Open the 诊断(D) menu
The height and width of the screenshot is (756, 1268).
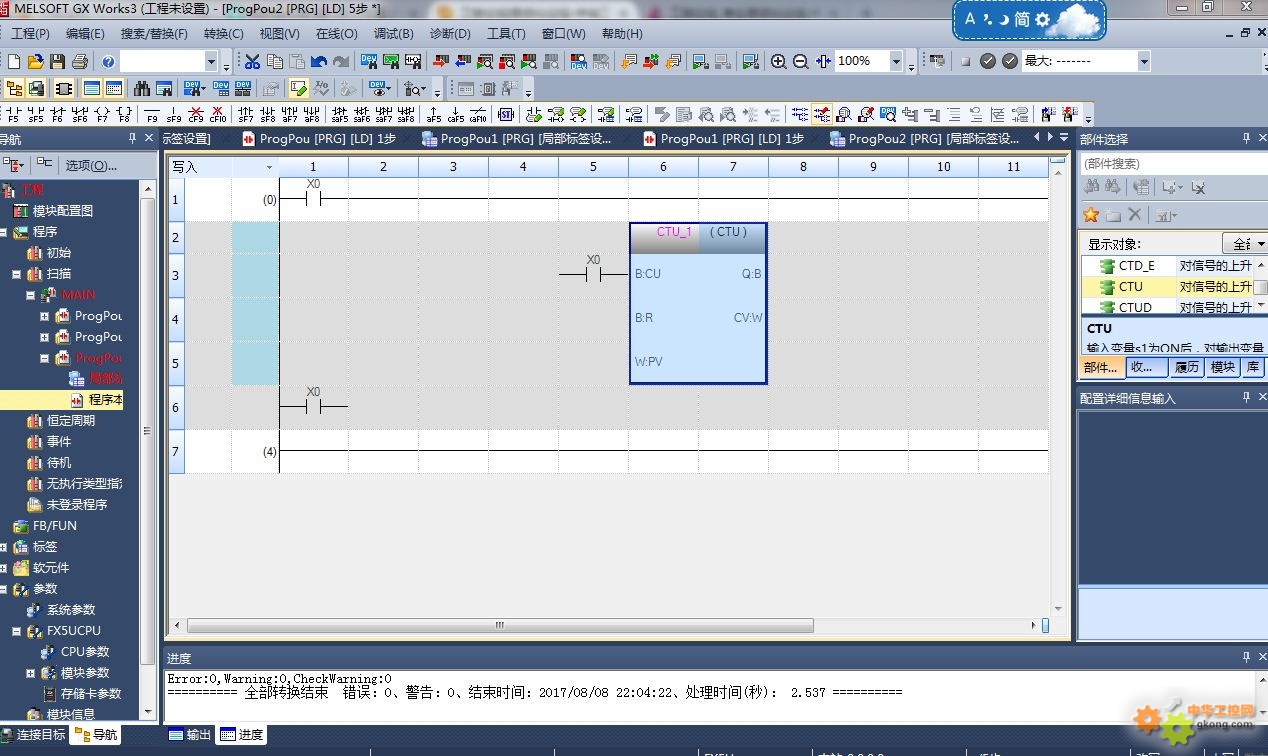450,33
